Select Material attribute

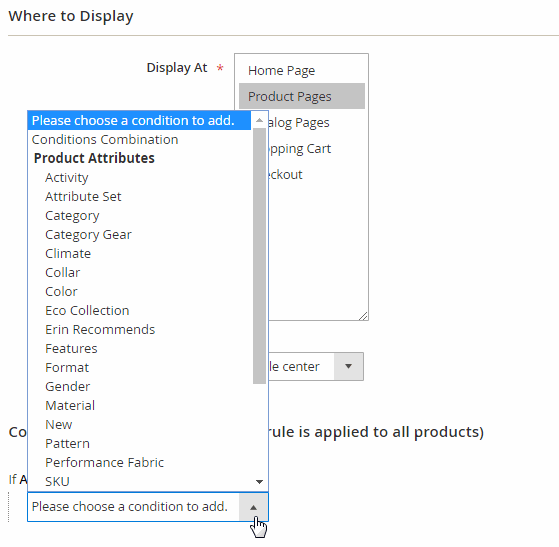[139, 405]
